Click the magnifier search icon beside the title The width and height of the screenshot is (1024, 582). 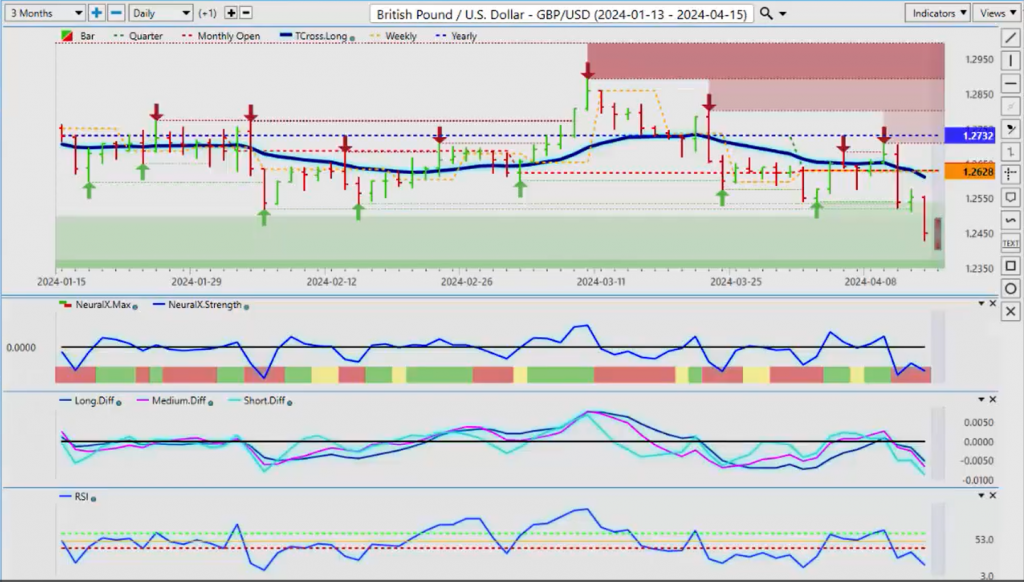[x=766, y=13]
